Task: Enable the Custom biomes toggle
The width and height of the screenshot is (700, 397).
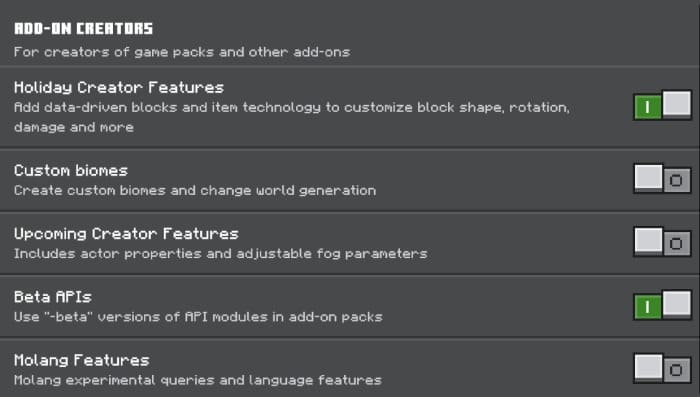Action: [662, 179]
